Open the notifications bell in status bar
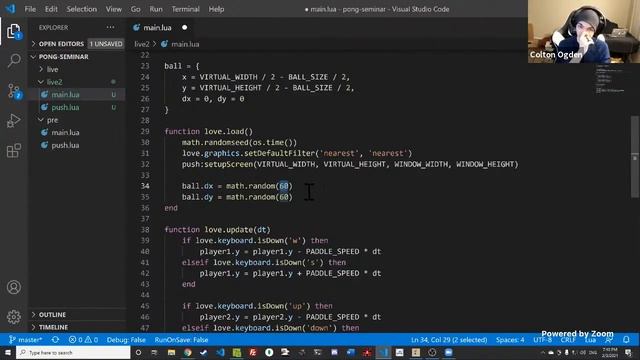The height and width of the screenshot is (360, 640). pyautogui.click(x=626, y=340)
